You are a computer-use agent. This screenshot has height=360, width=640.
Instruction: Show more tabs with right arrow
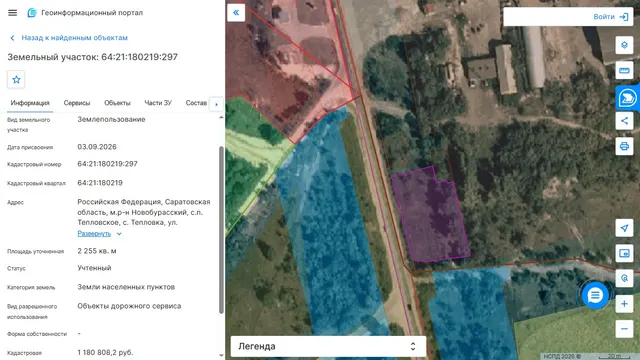click(x=216, y=104)
